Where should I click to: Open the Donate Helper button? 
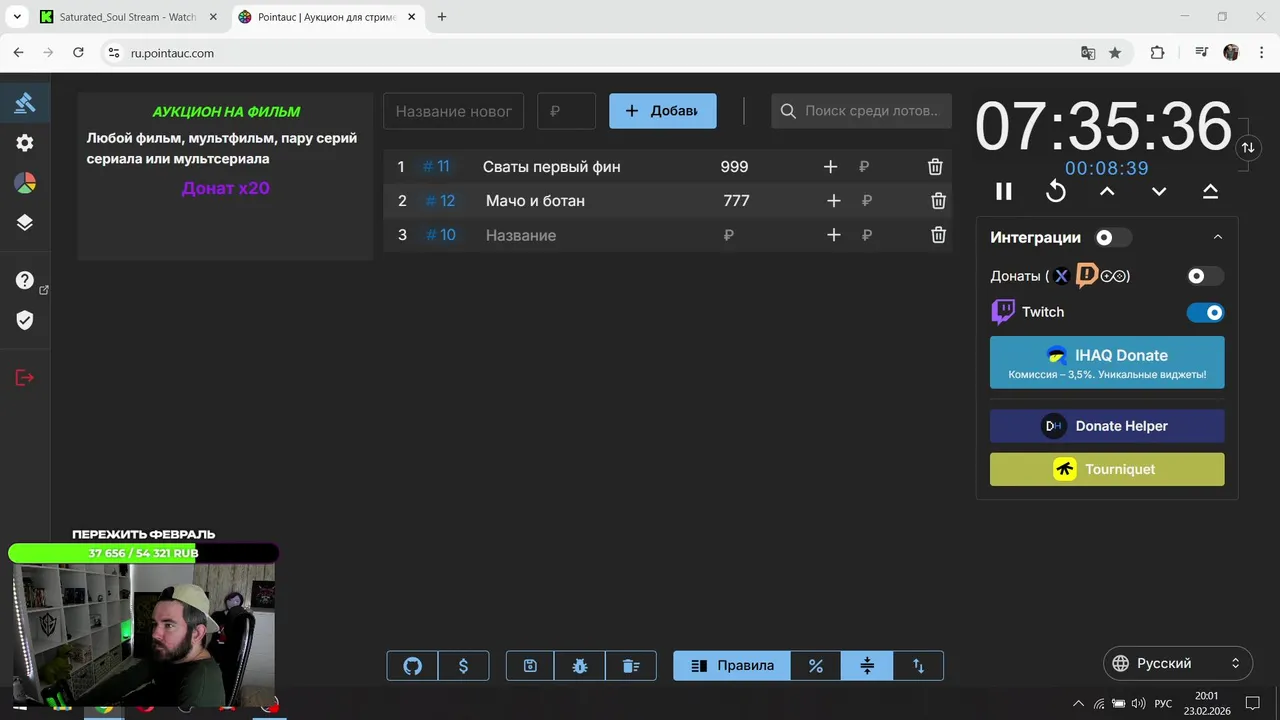coord(1107,426)
